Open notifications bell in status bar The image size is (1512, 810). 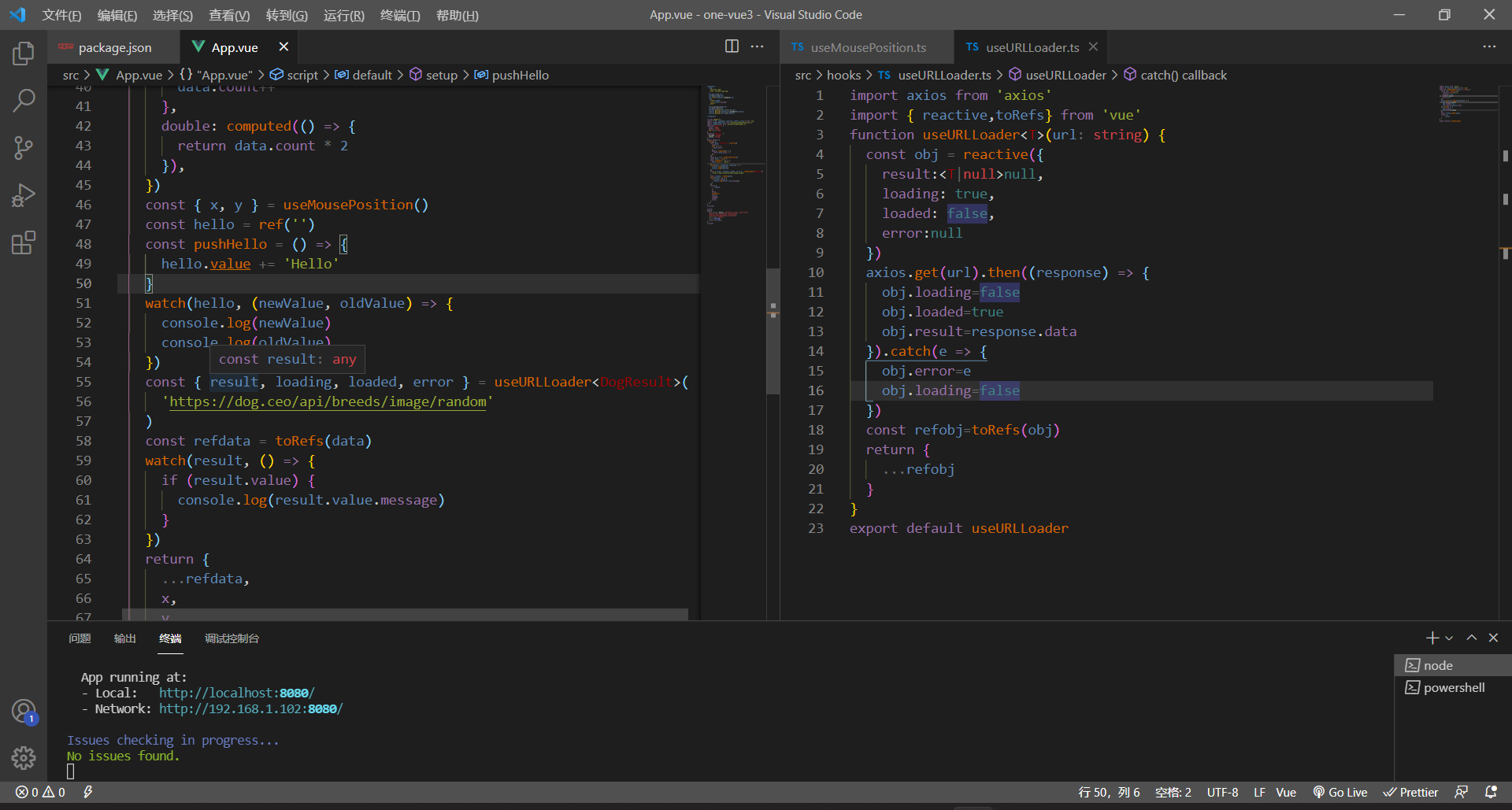1491,792
